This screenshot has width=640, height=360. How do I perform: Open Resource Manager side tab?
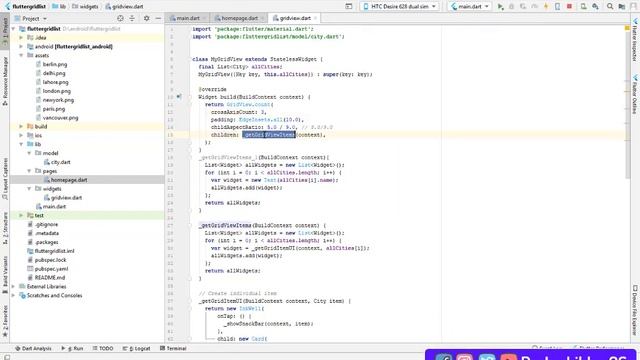click(5, 81)
